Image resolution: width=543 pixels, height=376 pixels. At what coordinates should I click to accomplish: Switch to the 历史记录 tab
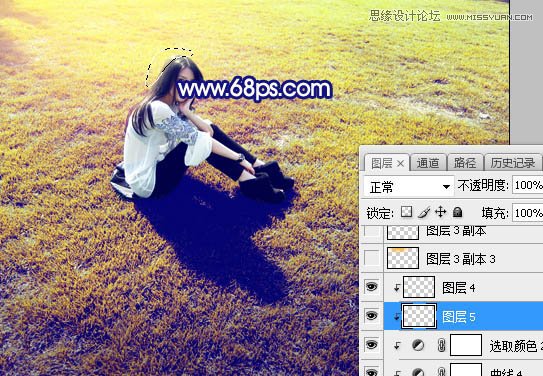pyautogui.click(x=513, y=163)
